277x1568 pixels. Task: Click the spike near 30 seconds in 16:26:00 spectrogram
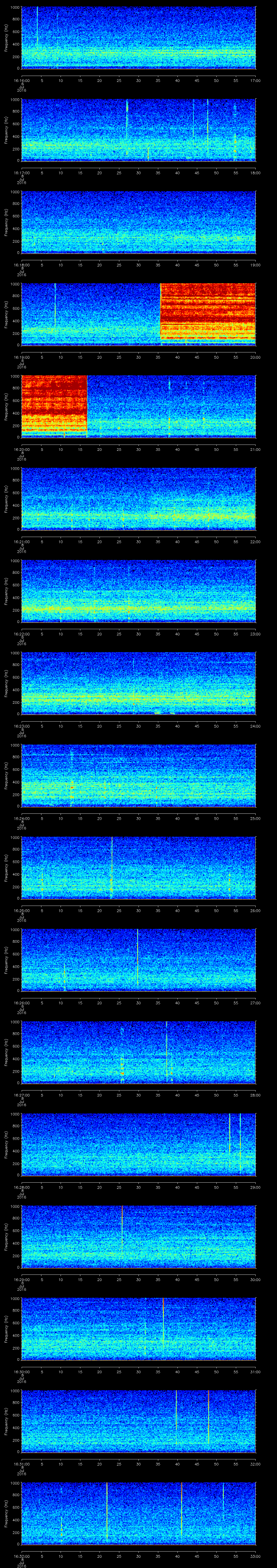pos(138,957)
